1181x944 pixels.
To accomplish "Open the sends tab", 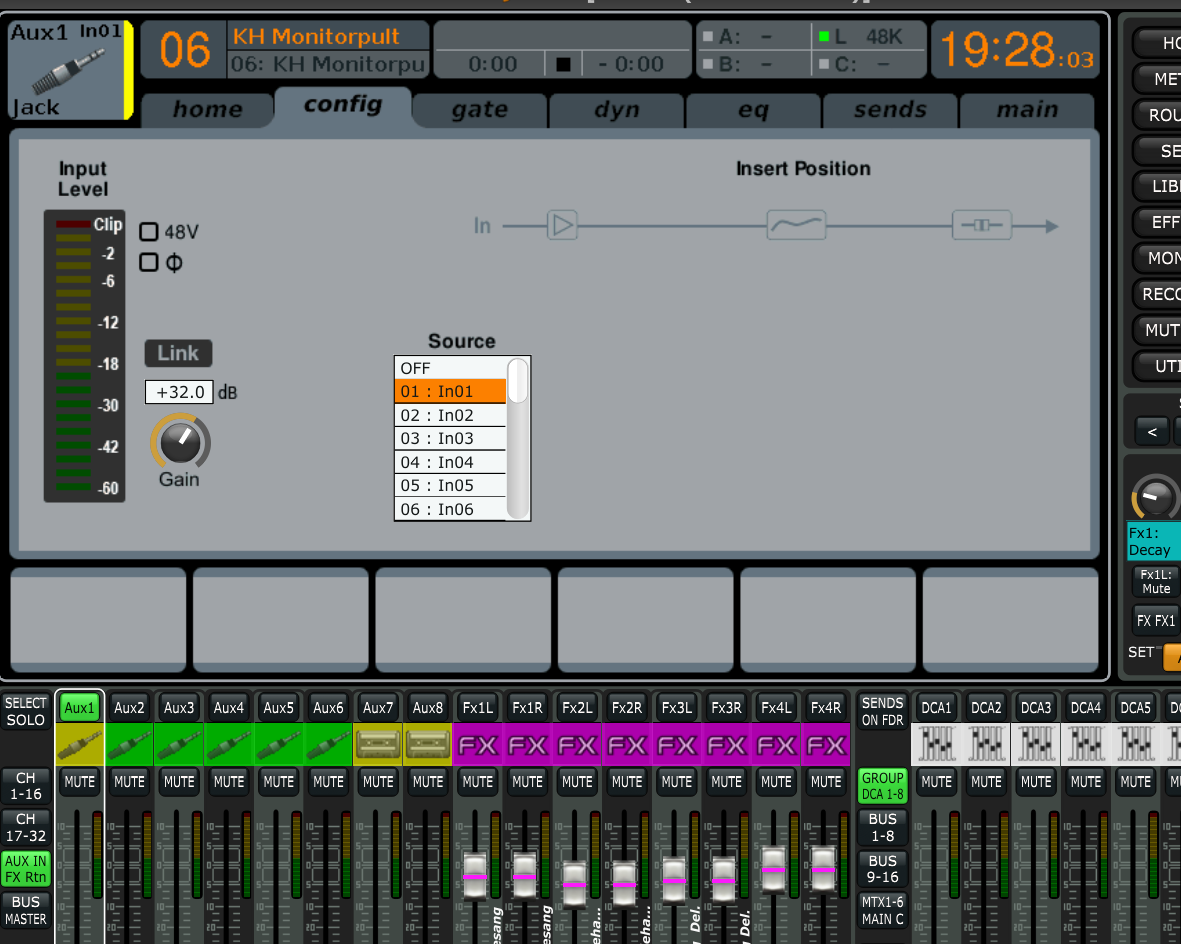I will 890,110.
